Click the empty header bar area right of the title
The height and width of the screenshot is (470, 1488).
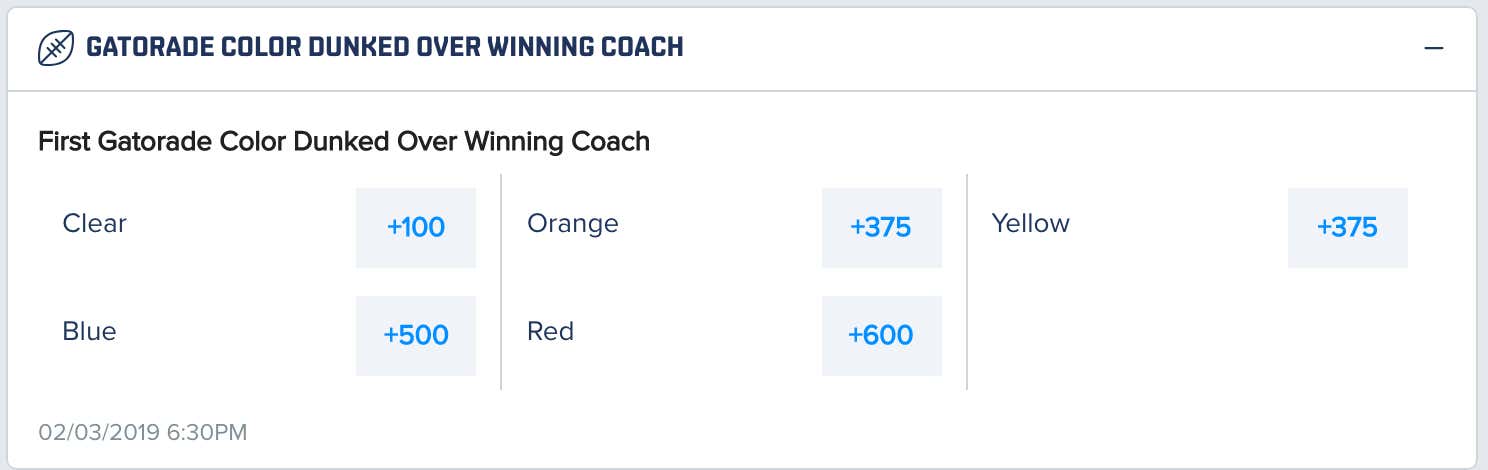click(x=1050, y=48)
